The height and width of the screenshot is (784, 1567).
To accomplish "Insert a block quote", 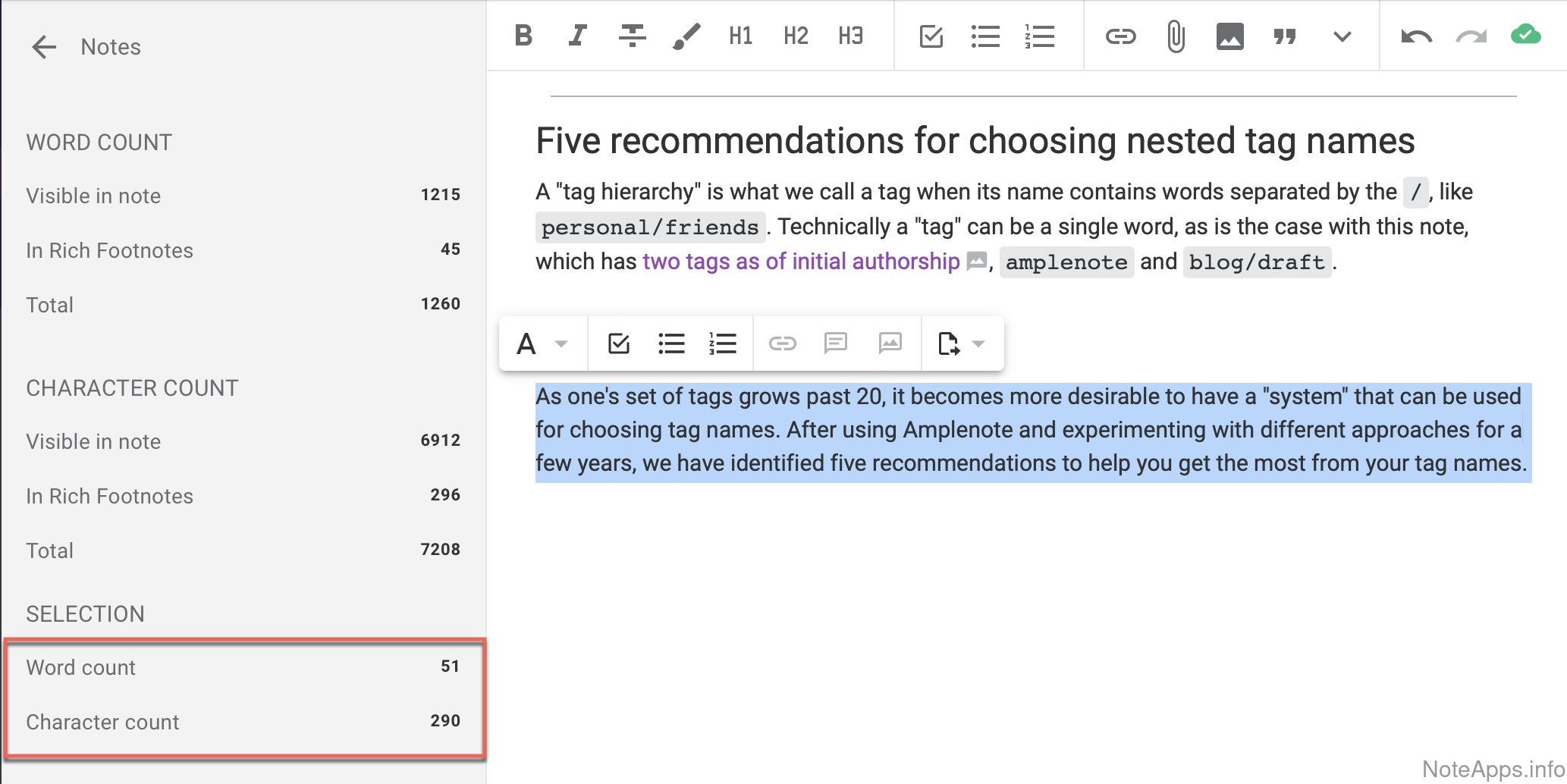I will coord(1284,36).
